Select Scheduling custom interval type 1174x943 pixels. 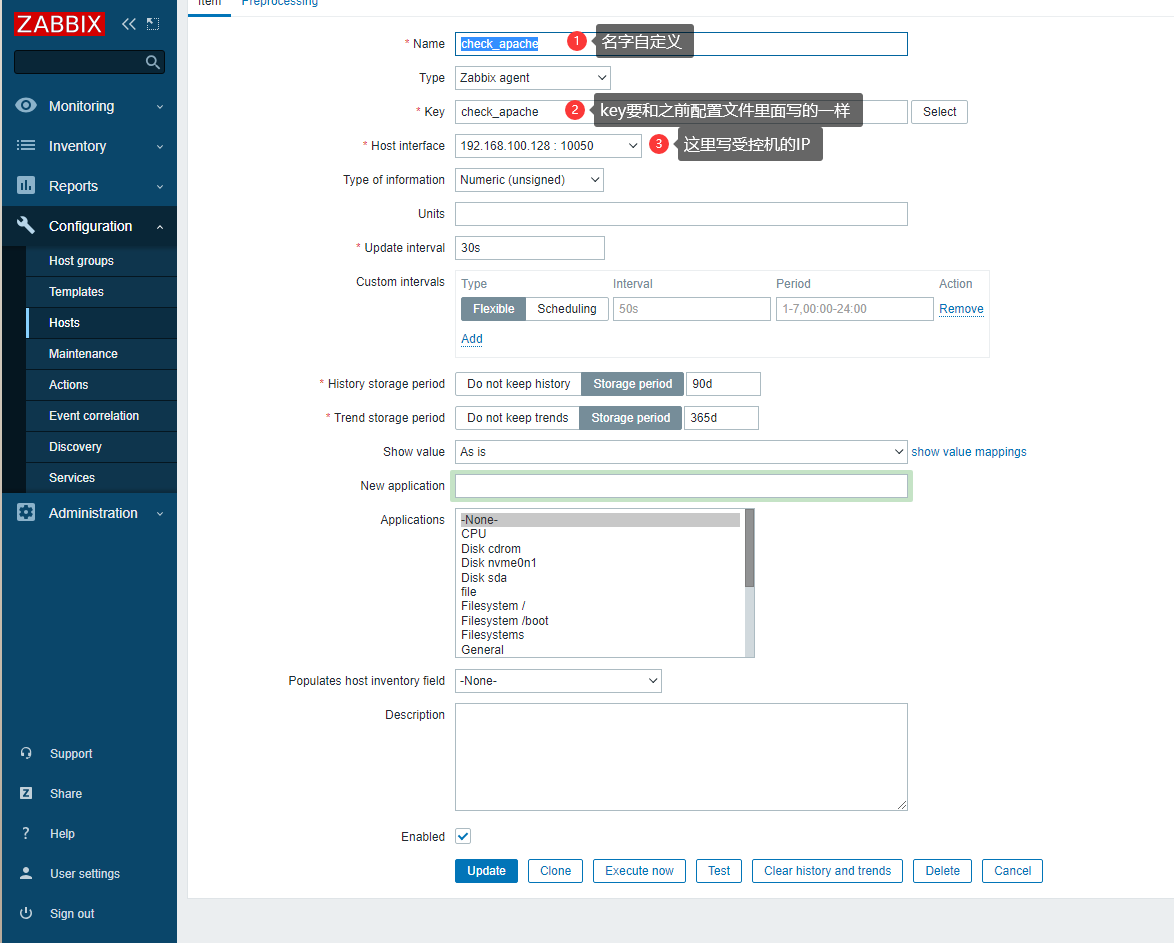(566, 309)
